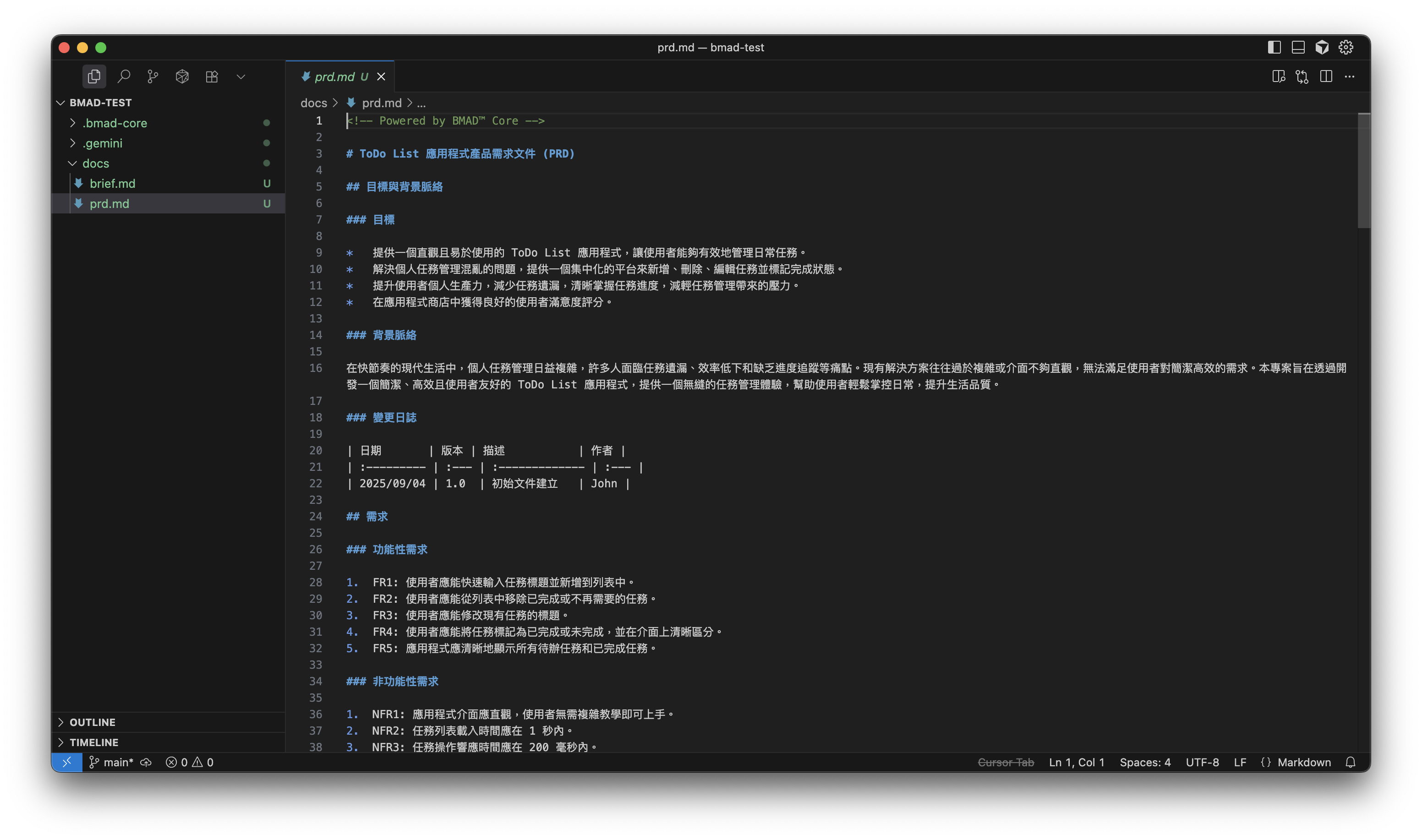Collapse the BMAD-TEST workspace section
This screenshot has height=840, width=1422.
(x=168, y=103)
